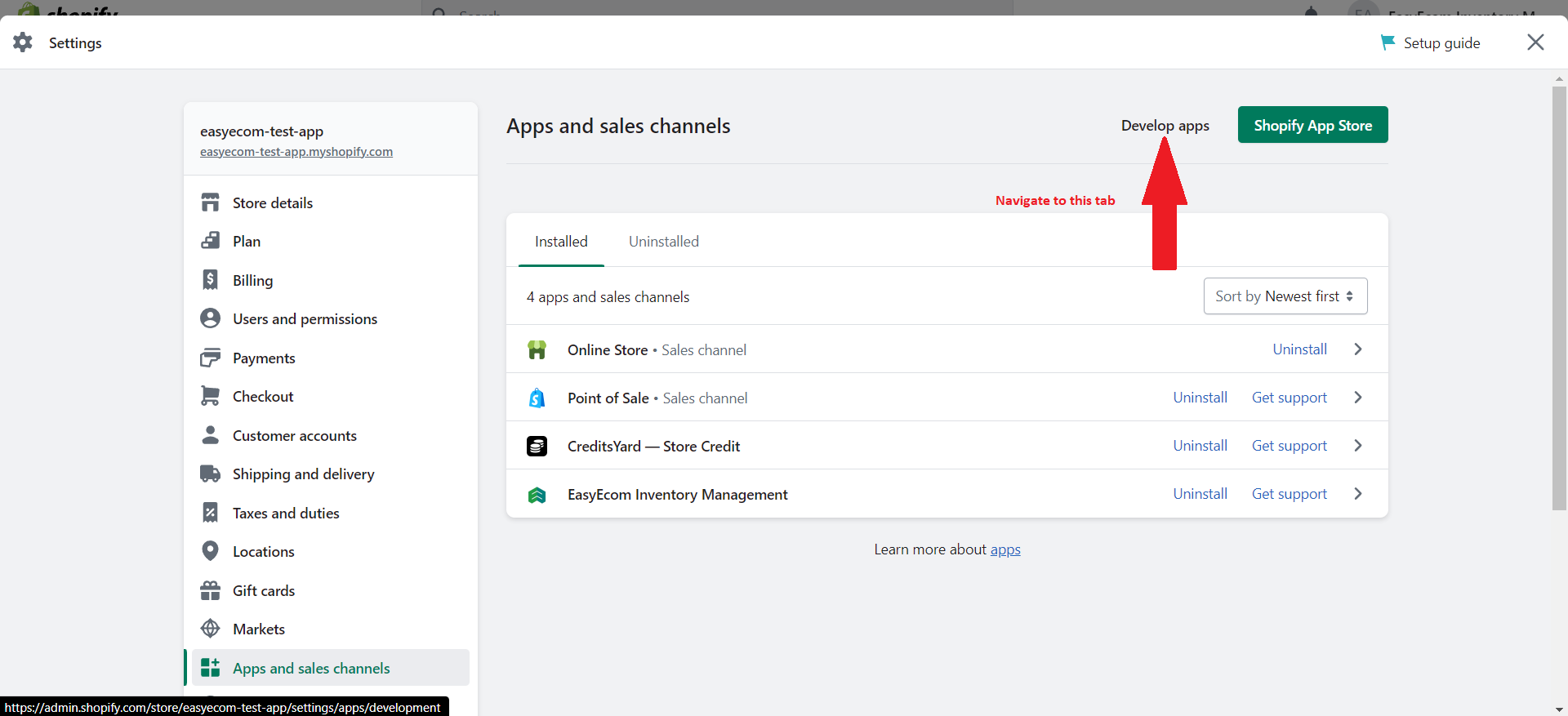
Task: Open the Setup guide
Action: (1430, 42)
